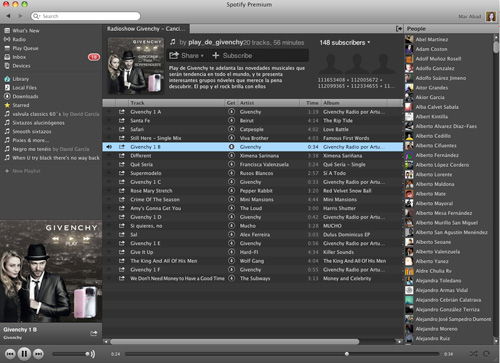Click the volume speaker icon
The width and height of the screenshot is (500, 363).
click(x=93, y=354)
